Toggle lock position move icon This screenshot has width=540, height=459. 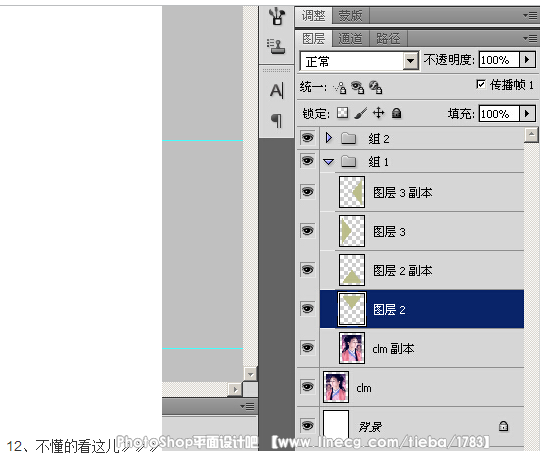point(378,113)
